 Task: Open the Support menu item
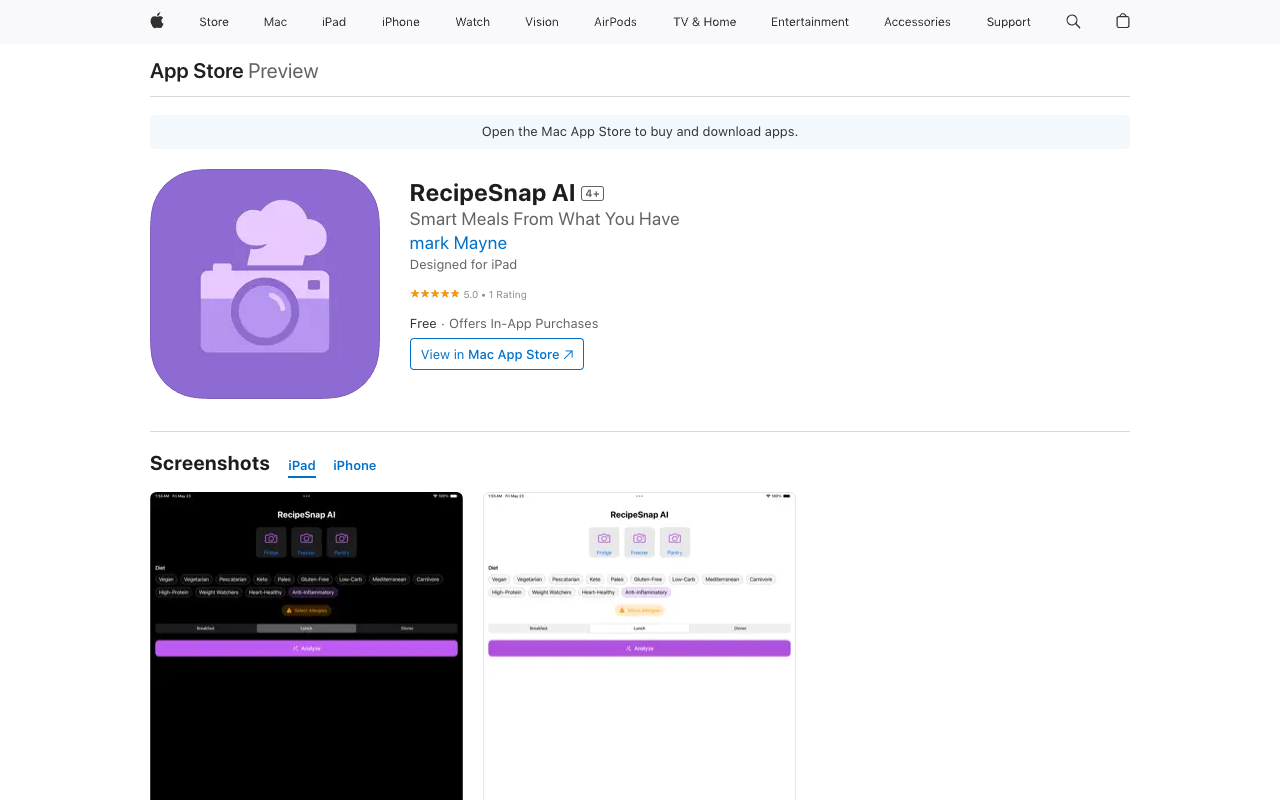(1008, 22)
